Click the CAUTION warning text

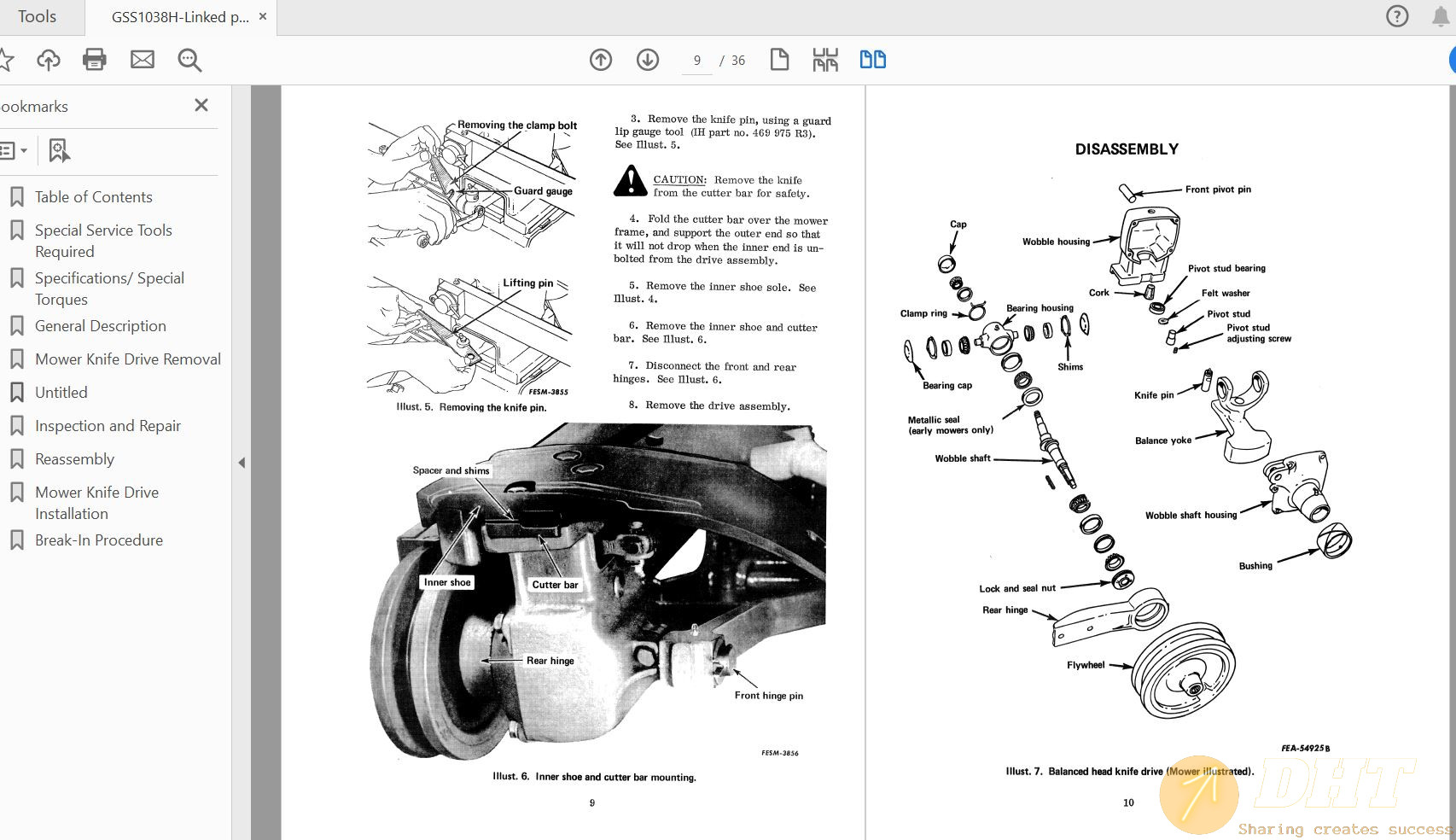point(680,179)
